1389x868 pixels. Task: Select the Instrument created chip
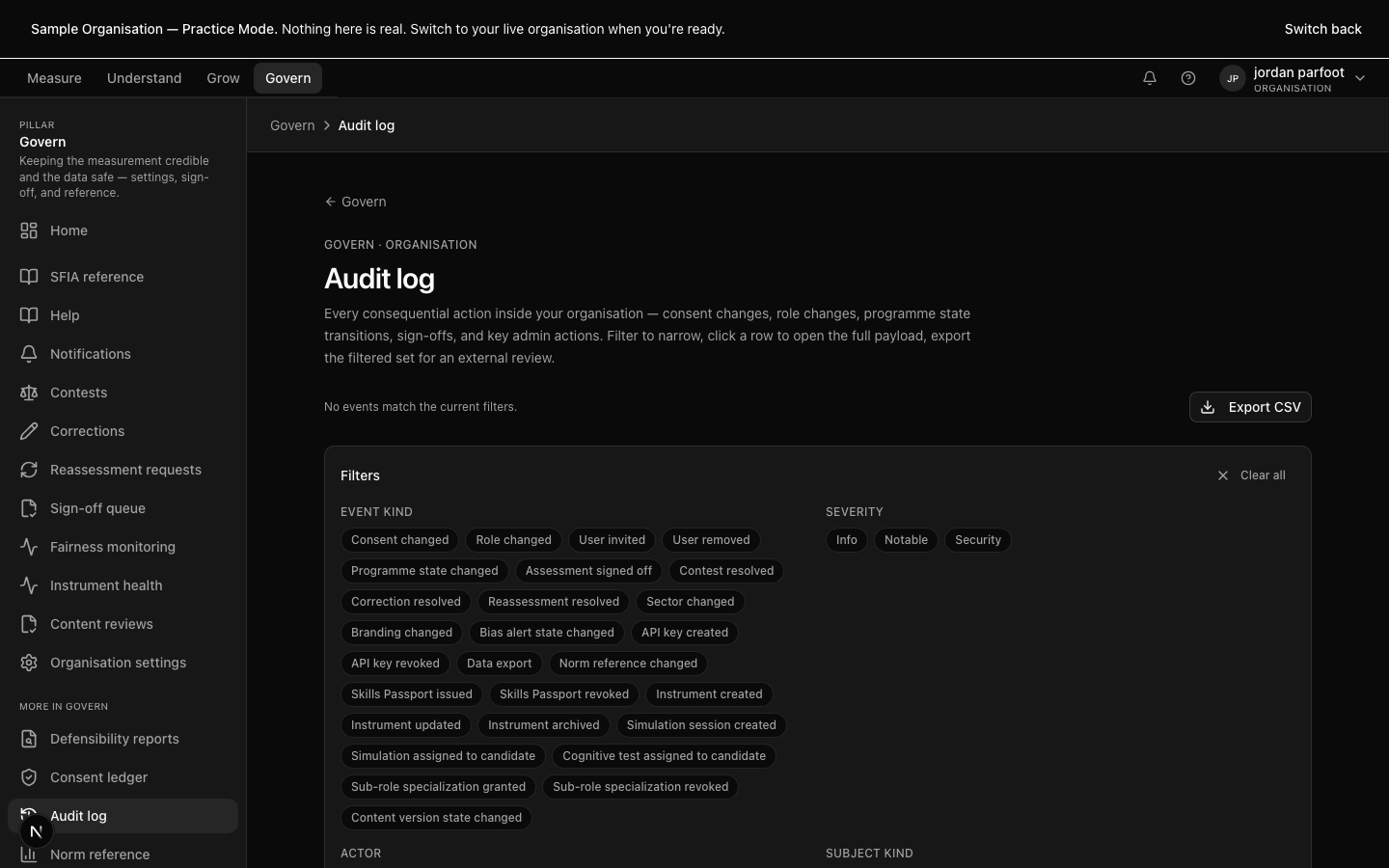tap(709, 694)
